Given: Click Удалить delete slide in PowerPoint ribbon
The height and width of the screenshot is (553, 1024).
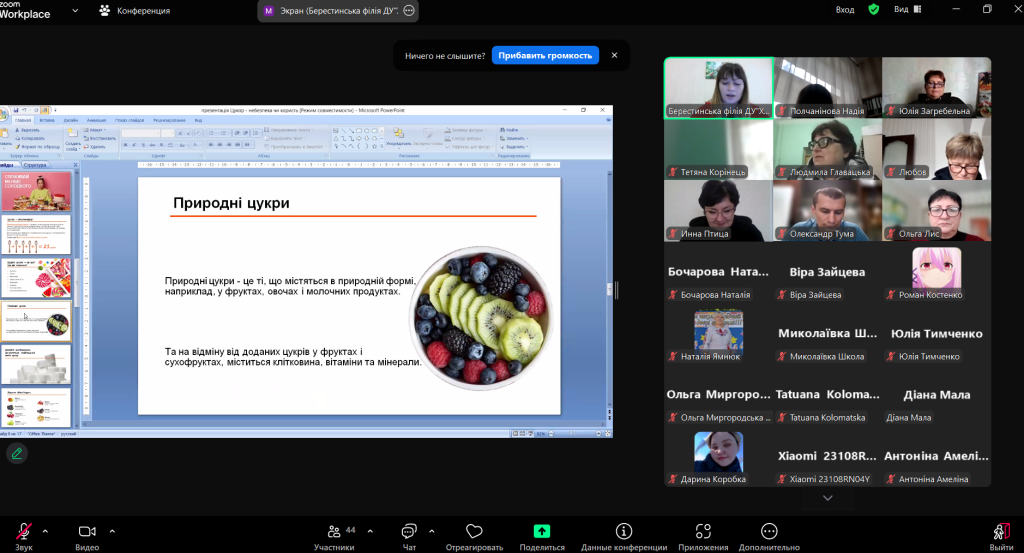Looking at the screenshot, I should pyautogui.click(x=95, y=146).
